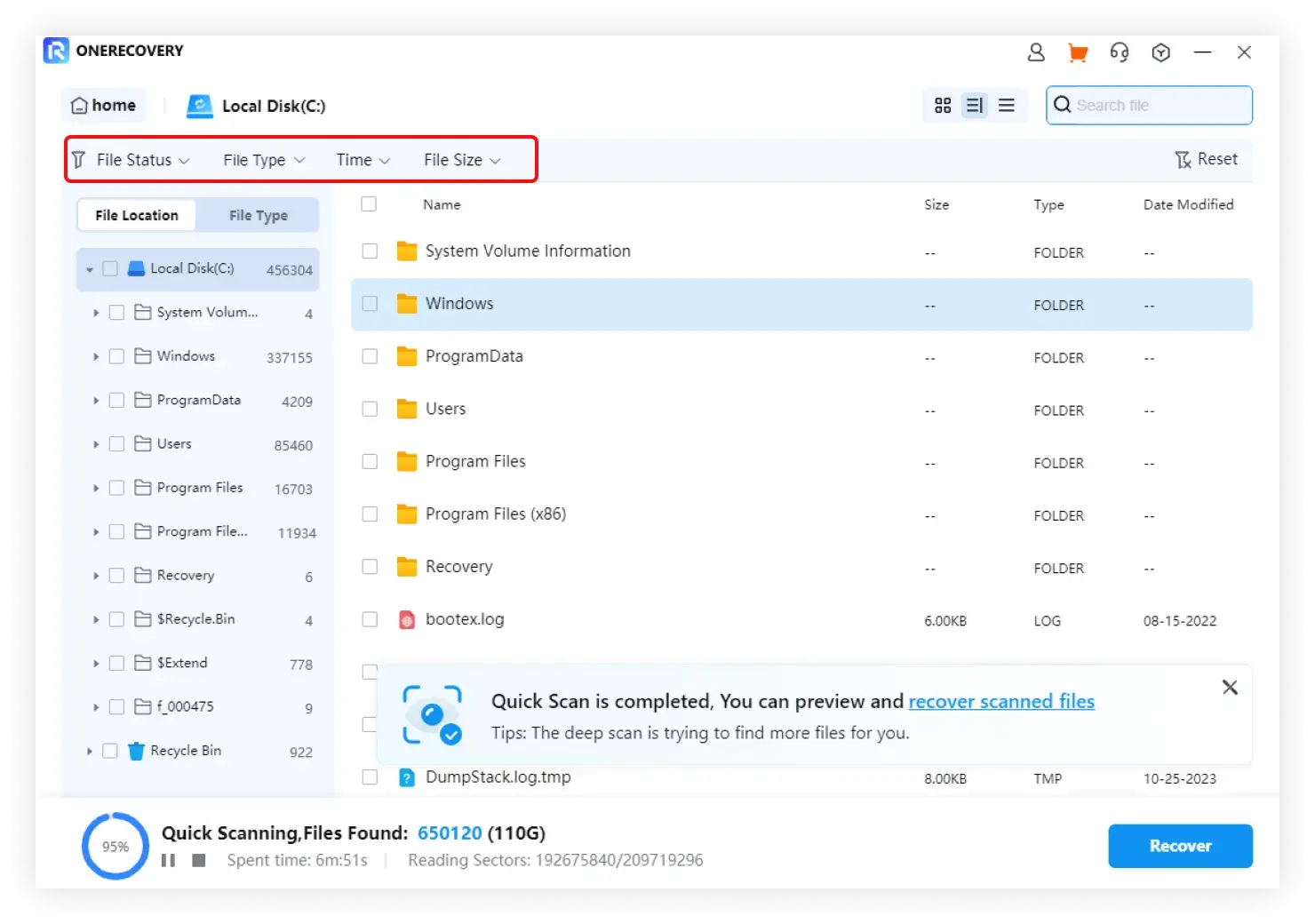Open the user account icon
This screenshot has width=1315, height=924.
point(1035,52)
